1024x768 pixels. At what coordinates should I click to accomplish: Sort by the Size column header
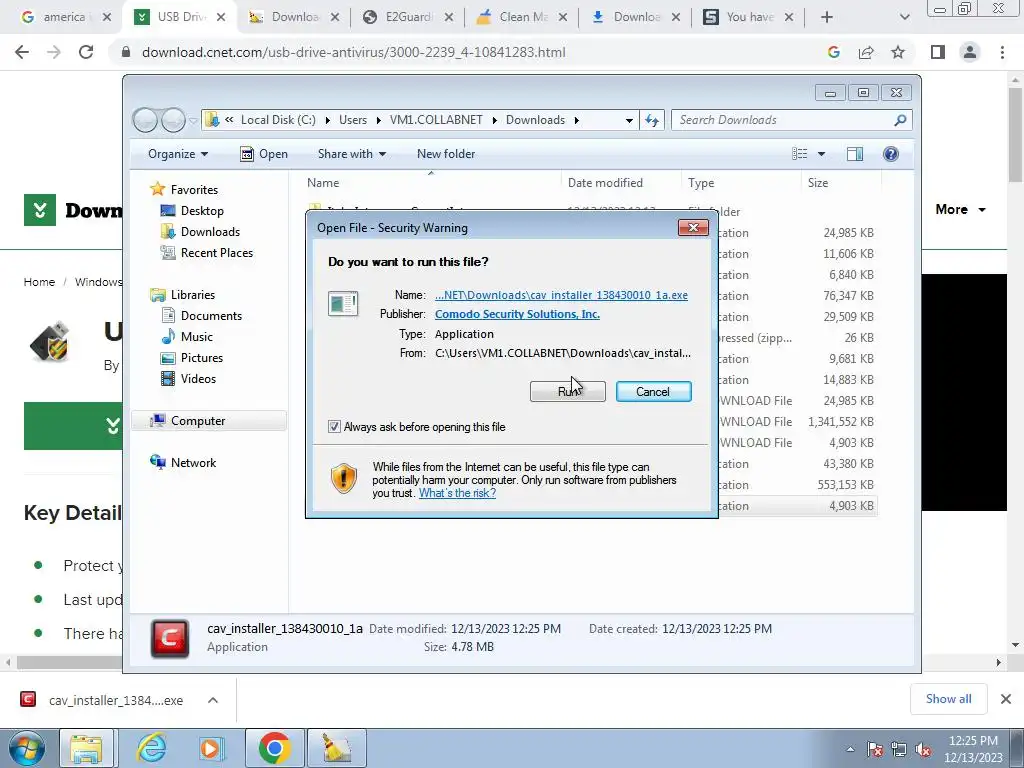818,183
